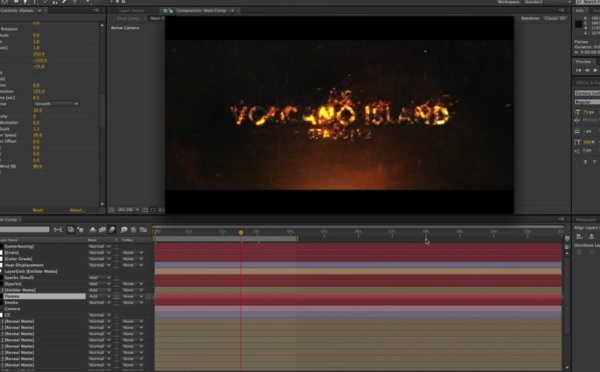Enable Frame Blending for the composition
The height and width of the screenshot is (372, 600).
pyautogui.click(x=102, y=230)
